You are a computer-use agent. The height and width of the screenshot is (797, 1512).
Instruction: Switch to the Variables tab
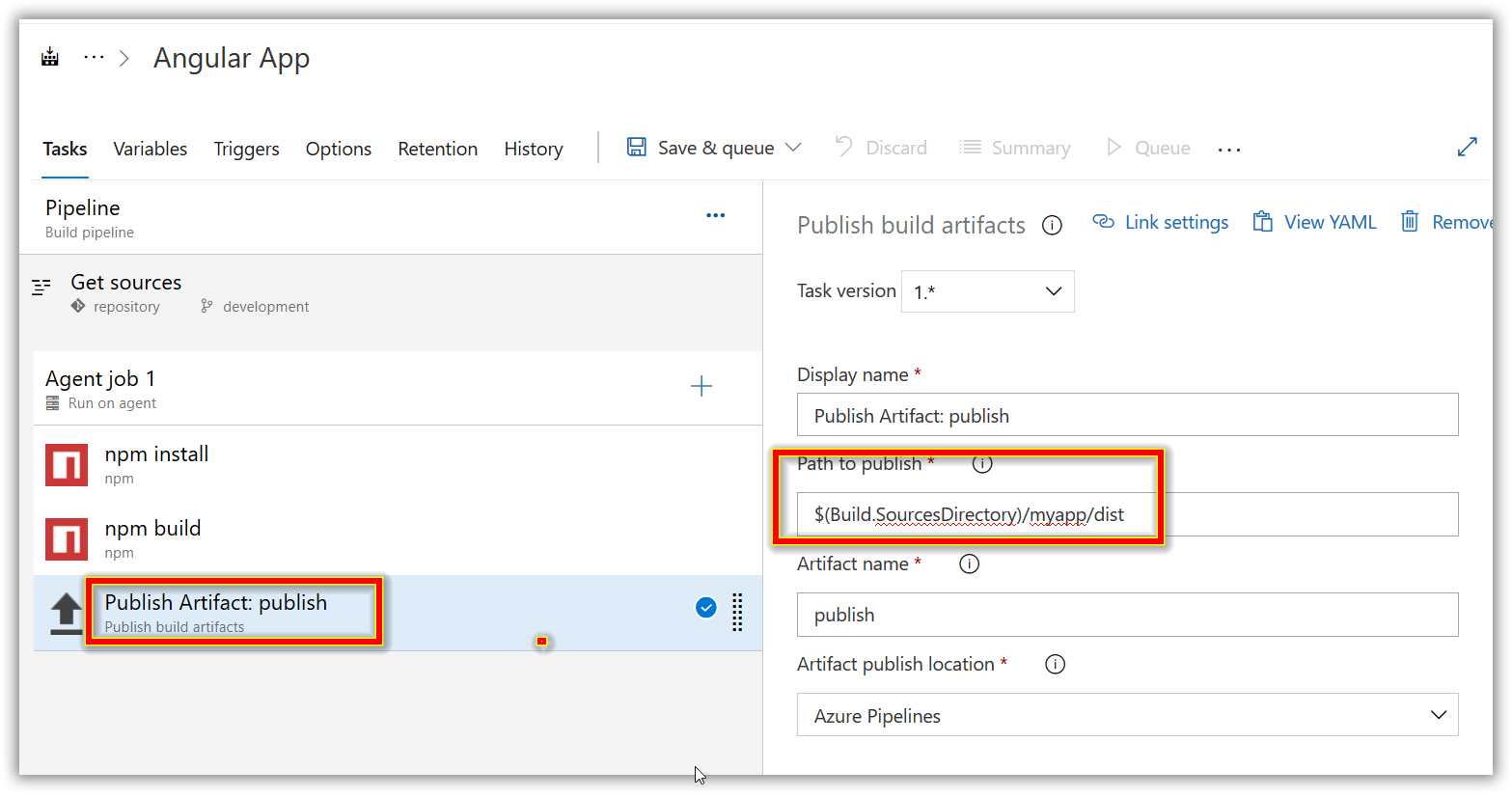coord(151,149)
